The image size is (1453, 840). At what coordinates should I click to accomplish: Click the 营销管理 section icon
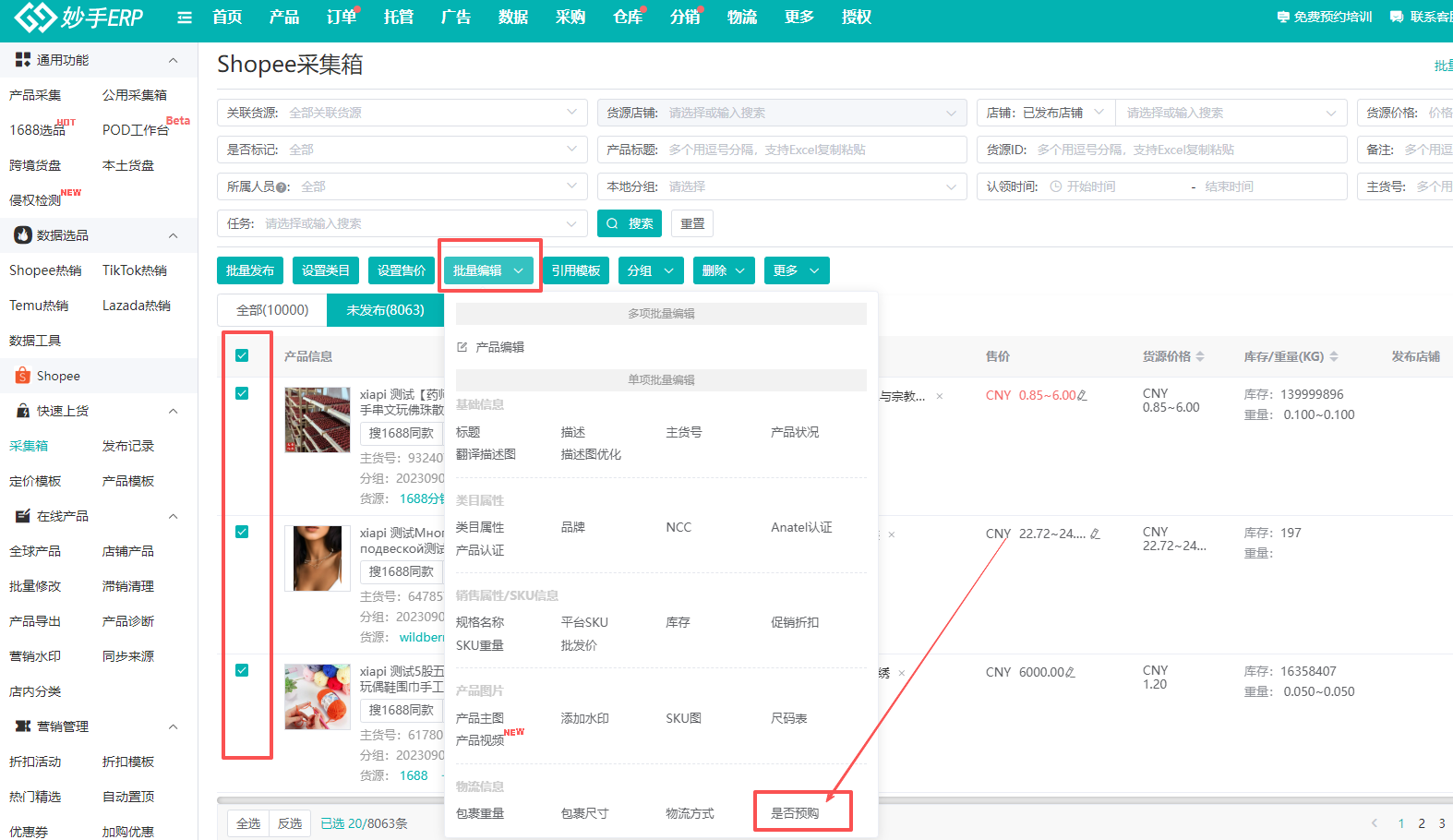click(x=23, y=726)
